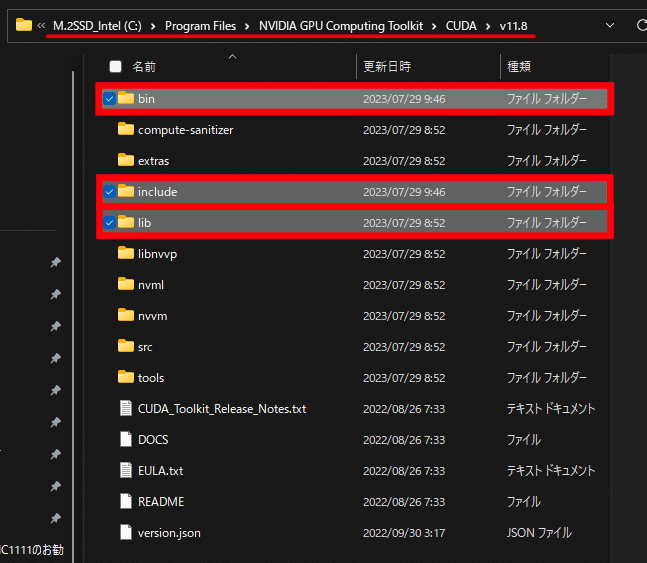This screenshot has width=647, height=563.
Task: Select the libnvvp folder name
Action: pyautogui.click(x=158, y=254)
